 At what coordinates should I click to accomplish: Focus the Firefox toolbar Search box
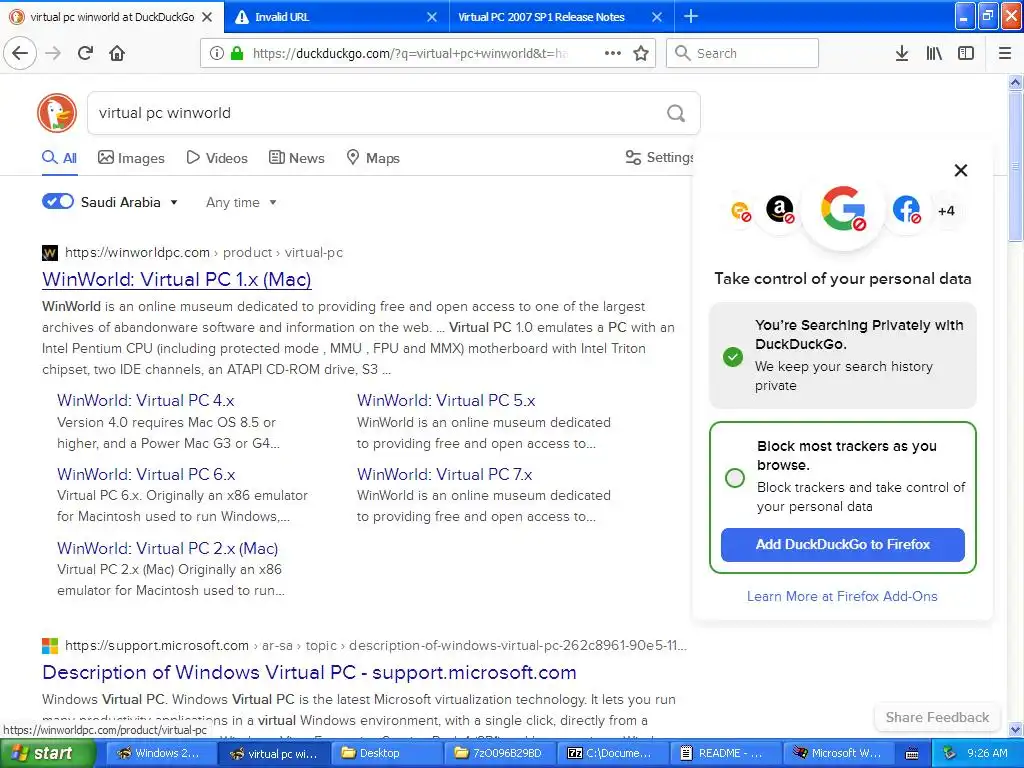742,53
